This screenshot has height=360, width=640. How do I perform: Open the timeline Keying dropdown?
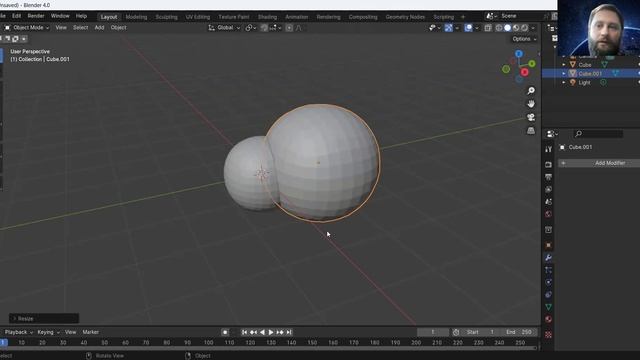48,332
